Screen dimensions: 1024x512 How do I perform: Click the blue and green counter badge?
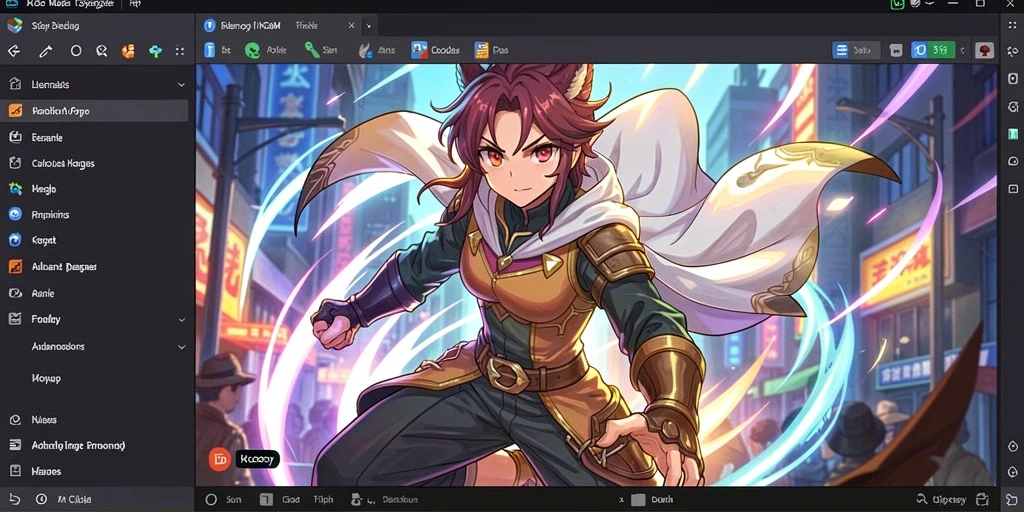(933, 50)
